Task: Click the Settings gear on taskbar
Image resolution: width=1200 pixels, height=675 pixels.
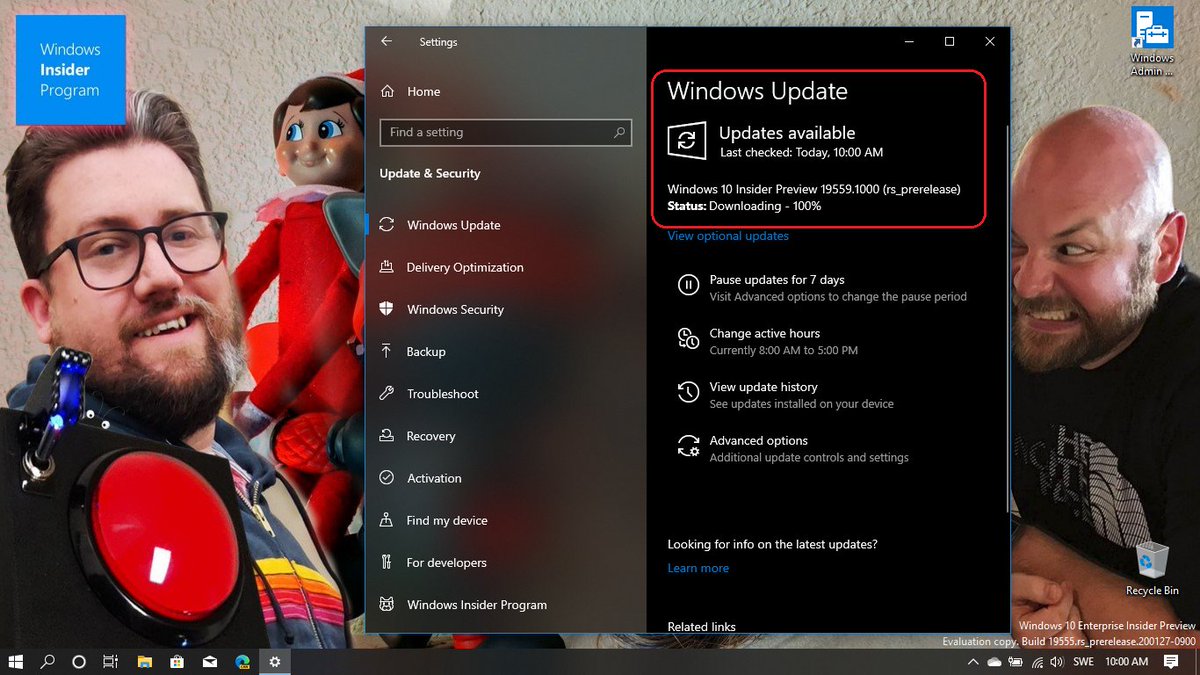Action: point(274,661)
